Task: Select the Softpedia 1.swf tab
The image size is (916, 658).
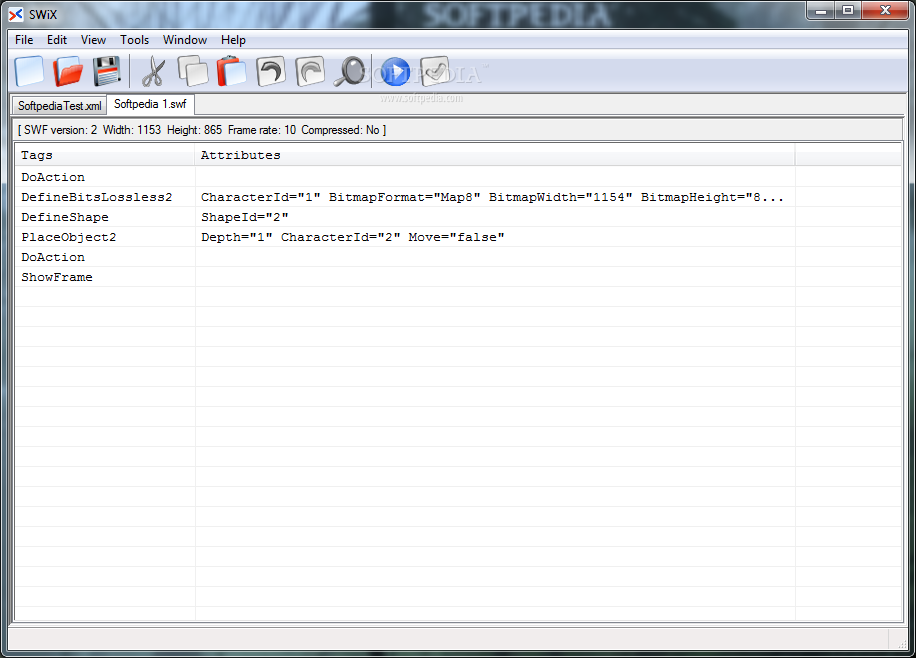Action: point(150,104)
